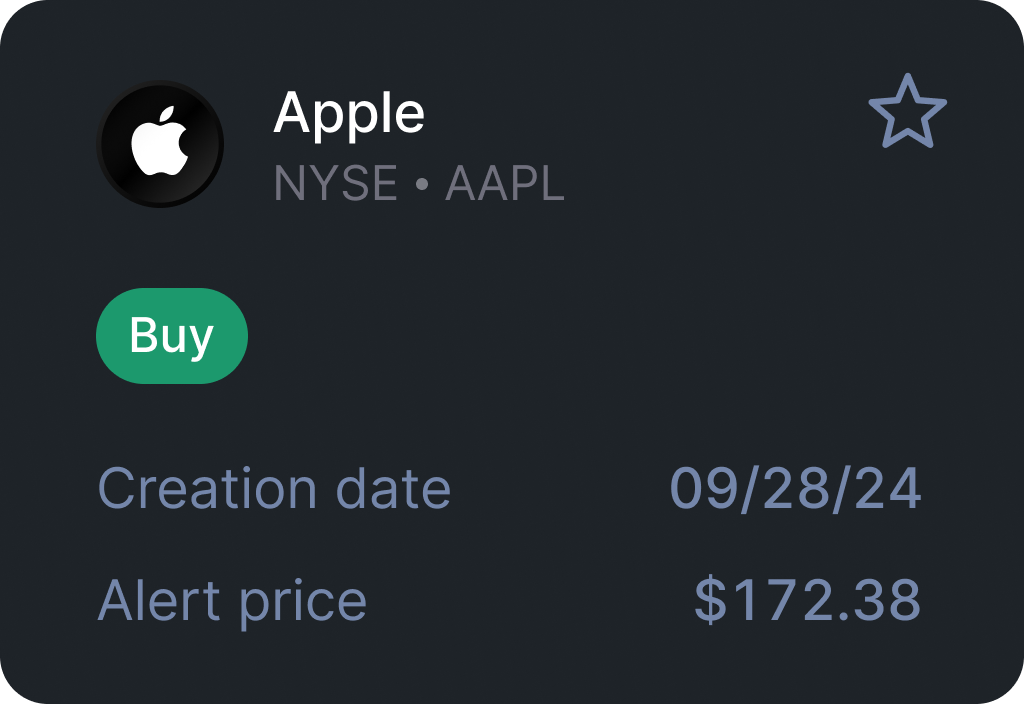
Task: Toggle the favorite star for Apple
Action: [907, 112]
